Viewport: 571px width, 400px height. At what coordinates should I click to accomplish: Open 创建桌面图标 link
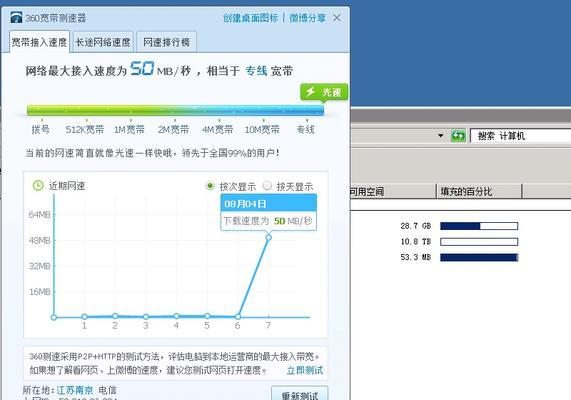tap(251, 18)
